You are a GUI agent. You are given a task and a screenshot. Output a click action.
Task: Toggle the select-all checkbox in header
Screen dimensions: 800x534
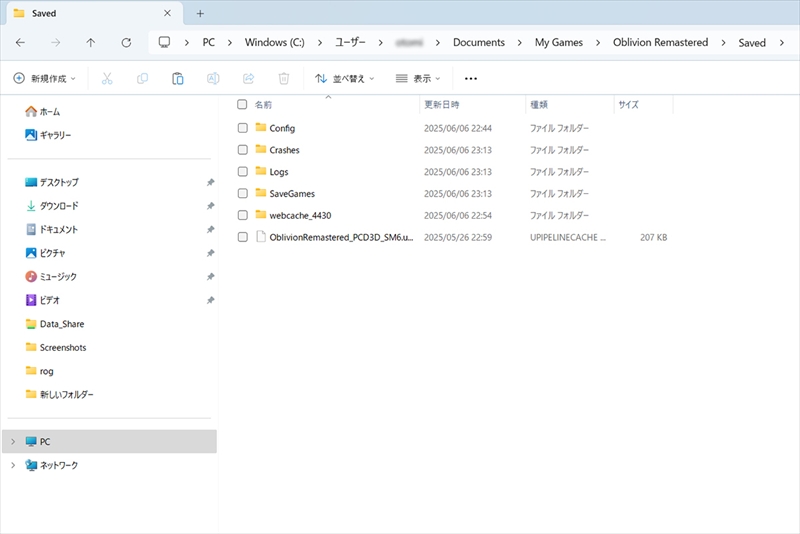[242, 105]
